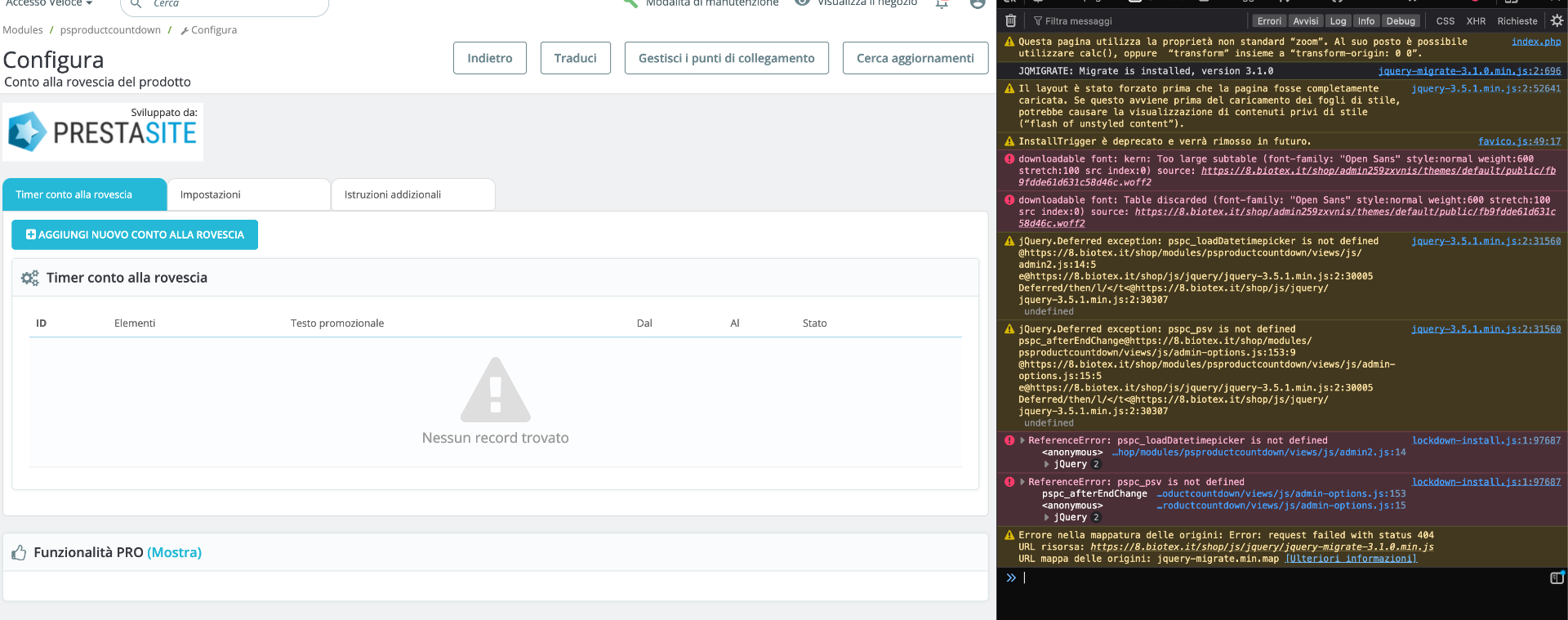Click the Indietro button

point(490,58)
